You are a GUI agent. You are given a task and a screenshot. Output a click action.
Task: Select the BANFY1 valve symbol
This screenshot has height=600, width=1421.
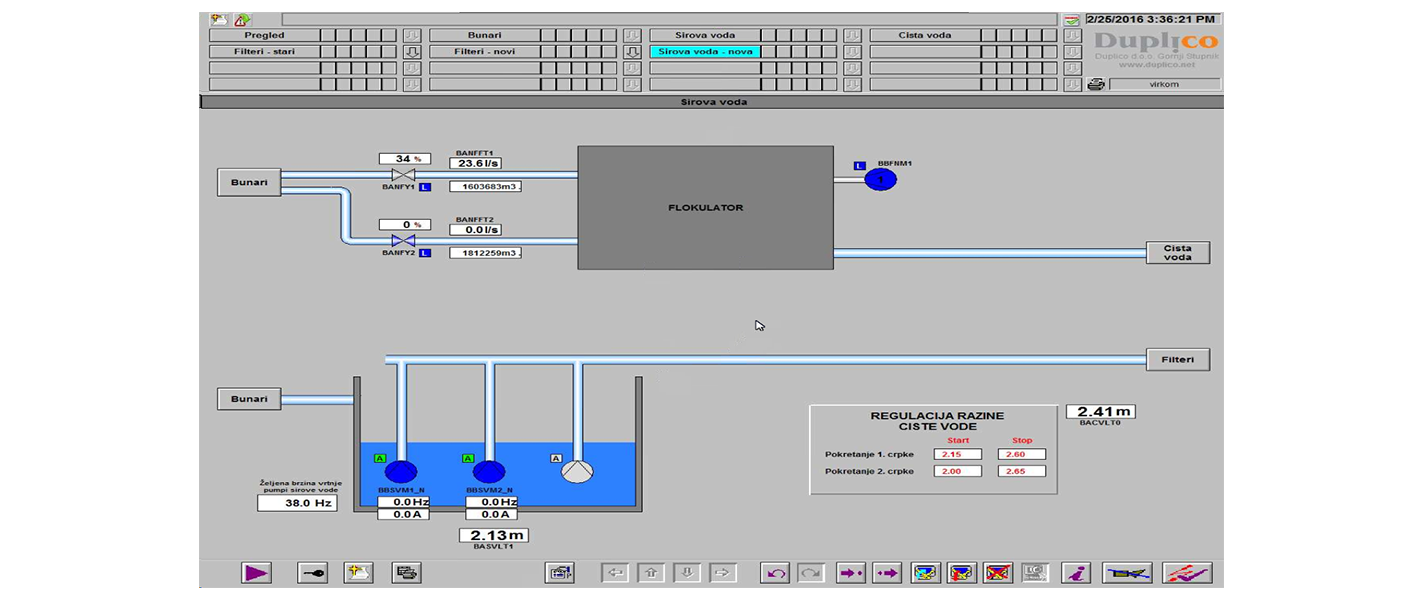point(403,175)
